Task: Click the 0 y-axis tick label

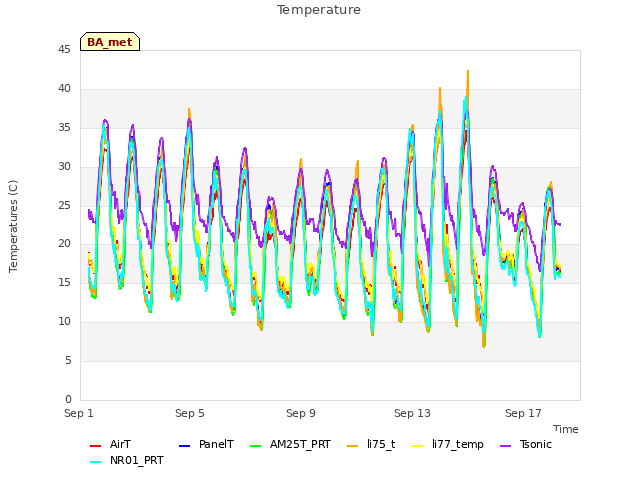Action: (x=68, y=399)
